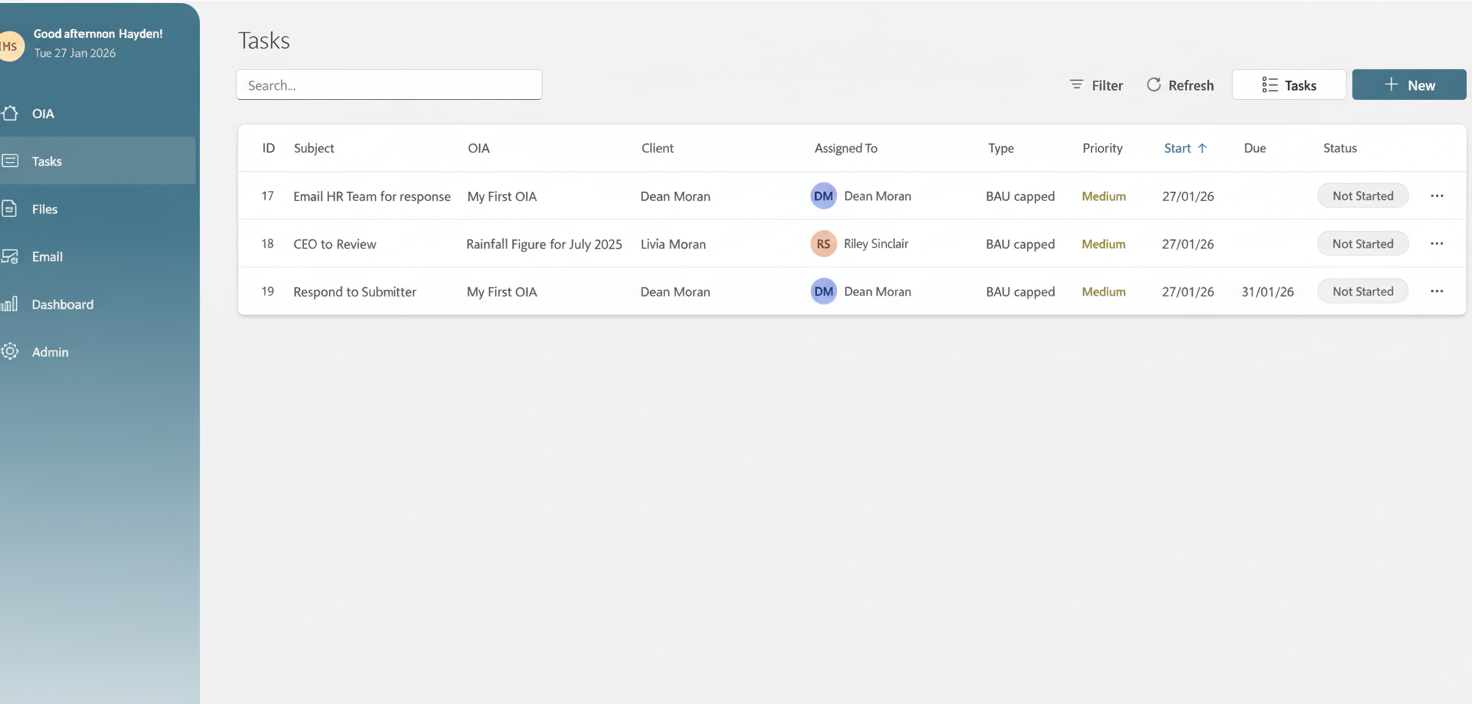The width and height of the screenshot is (1472, 704).
Task: Sort by the Subject column header
Action: coord(314,148)
